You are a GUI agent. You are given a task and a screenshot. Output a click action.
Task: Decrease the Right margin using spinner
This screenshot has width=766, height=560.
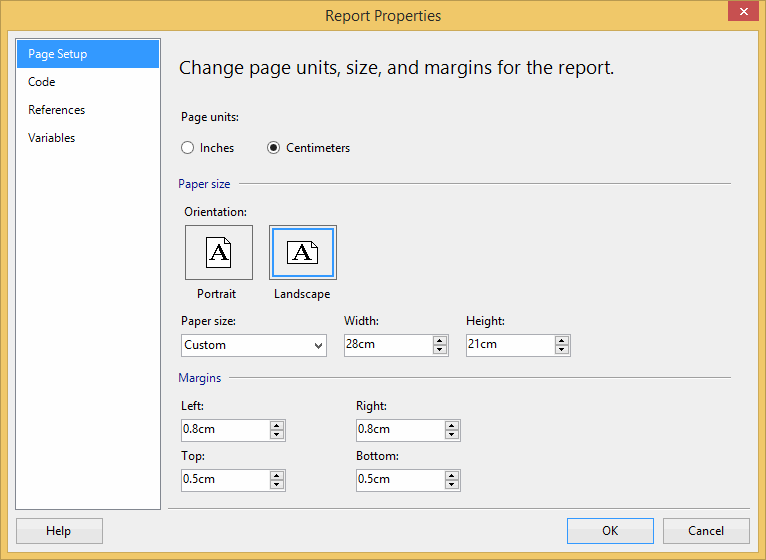pos(452,434)
